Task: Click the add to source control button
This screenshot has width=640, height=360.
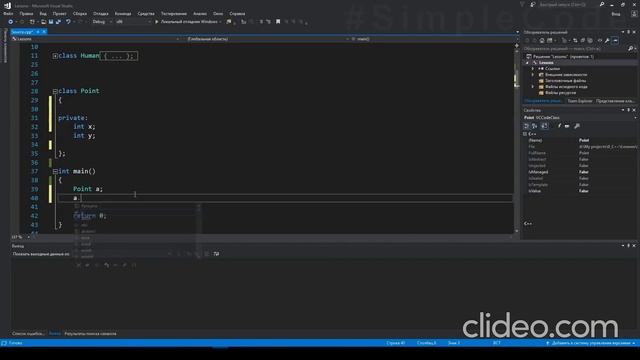Action: [591, 343]
